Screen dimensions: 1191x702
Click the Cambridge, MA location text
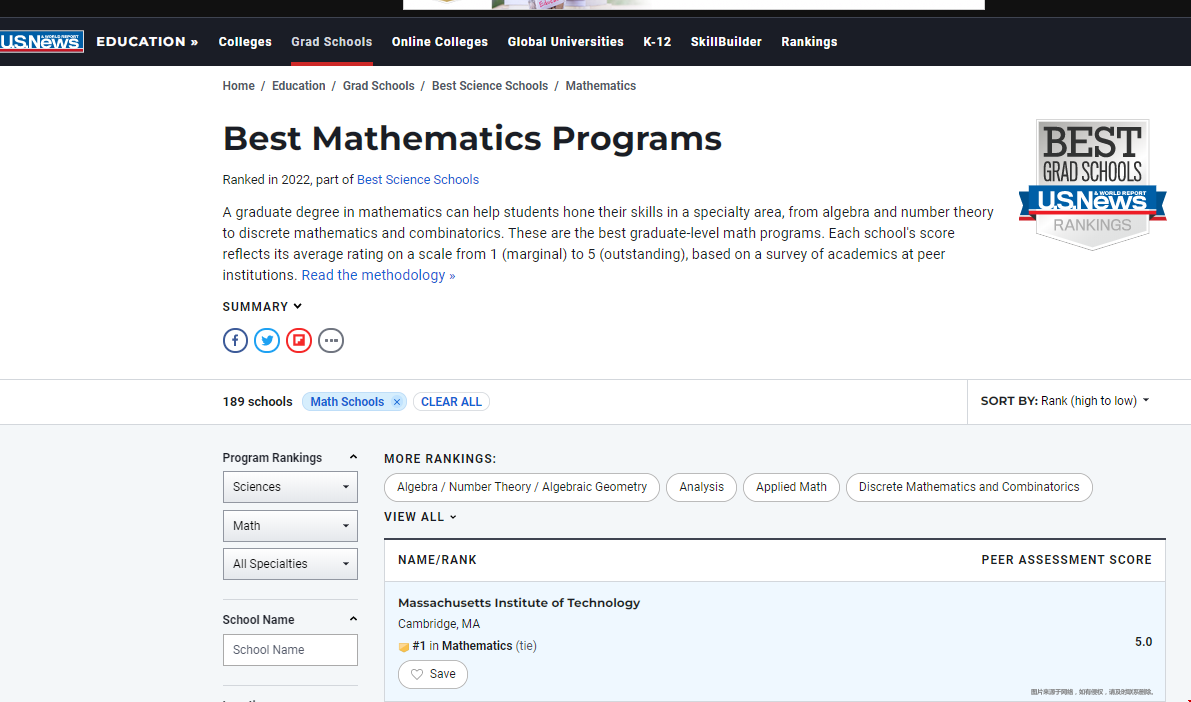coord(439,624)
